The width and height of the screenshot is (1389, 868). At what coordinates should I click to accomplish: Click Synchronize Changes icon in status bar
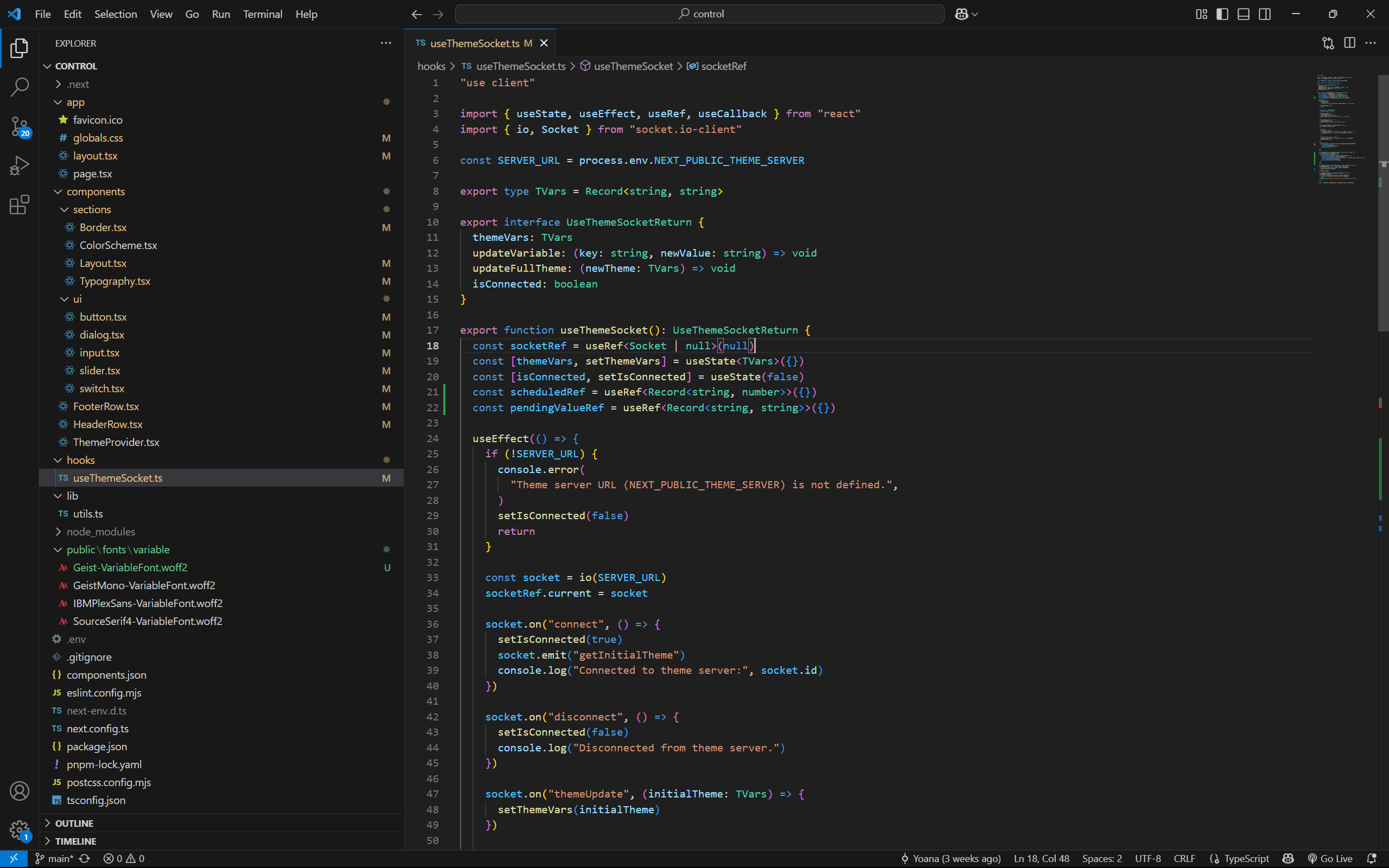[85, 858]
